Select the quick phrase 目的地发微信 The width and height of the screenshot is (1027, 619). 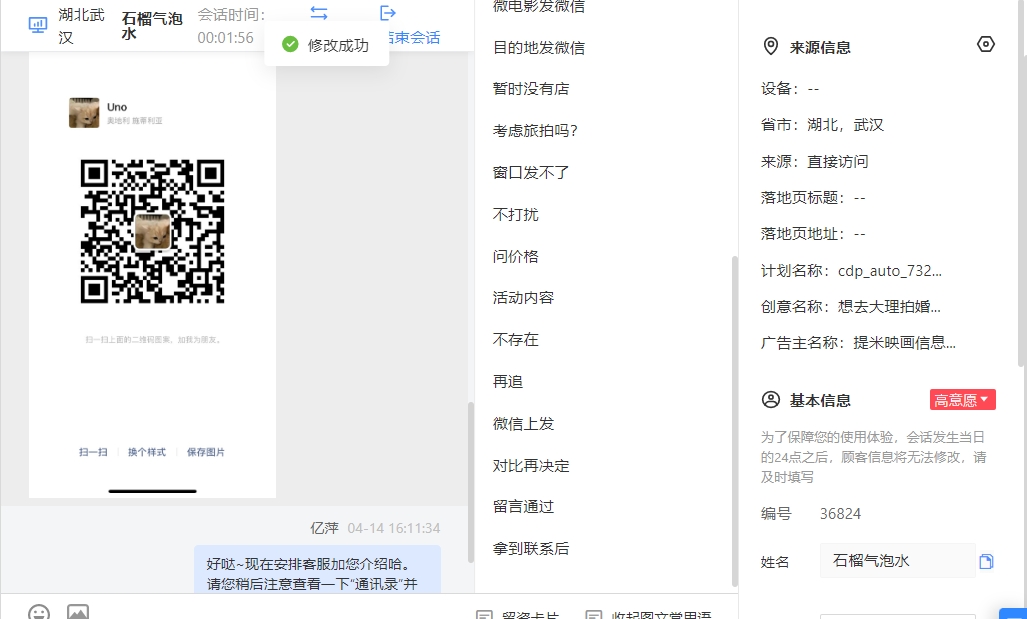click(x=538, y=48)
